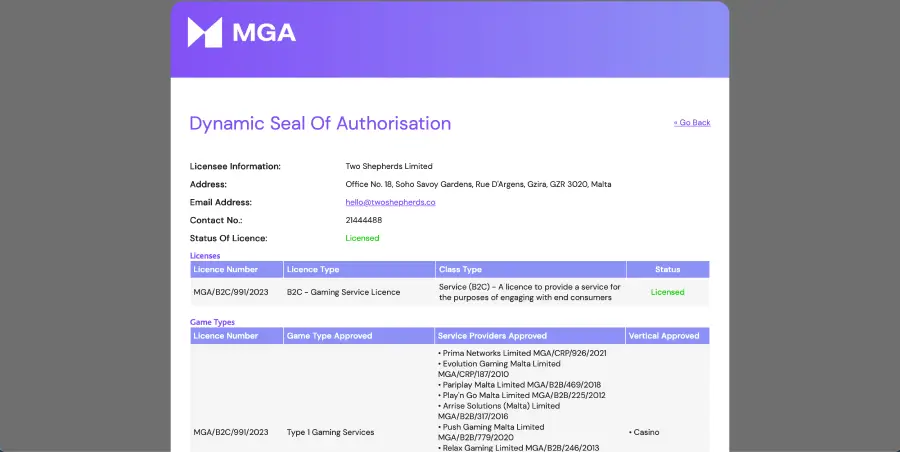
Task: Click the green Licensed status in Licenses table
Action: coord(668,292)
